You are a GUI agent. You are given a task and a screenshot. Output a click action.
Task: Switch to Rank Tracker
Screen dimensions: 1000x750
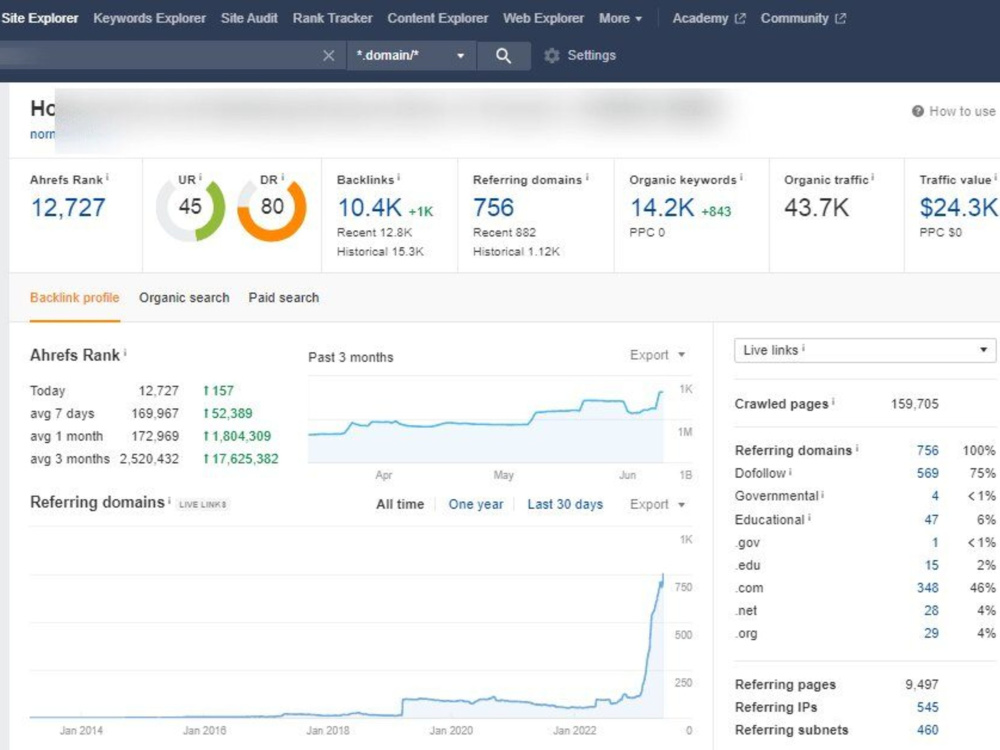[x=332, y=18]
